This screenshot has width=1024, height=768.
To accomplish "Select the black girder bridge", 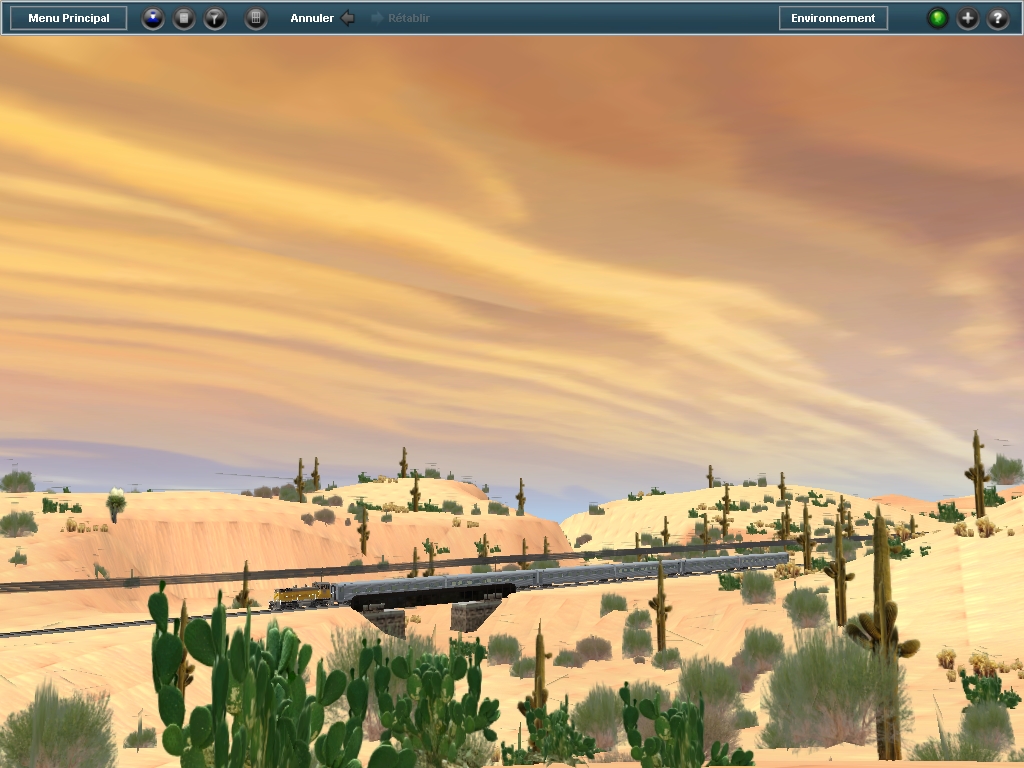I will click(x=433, y=596).
